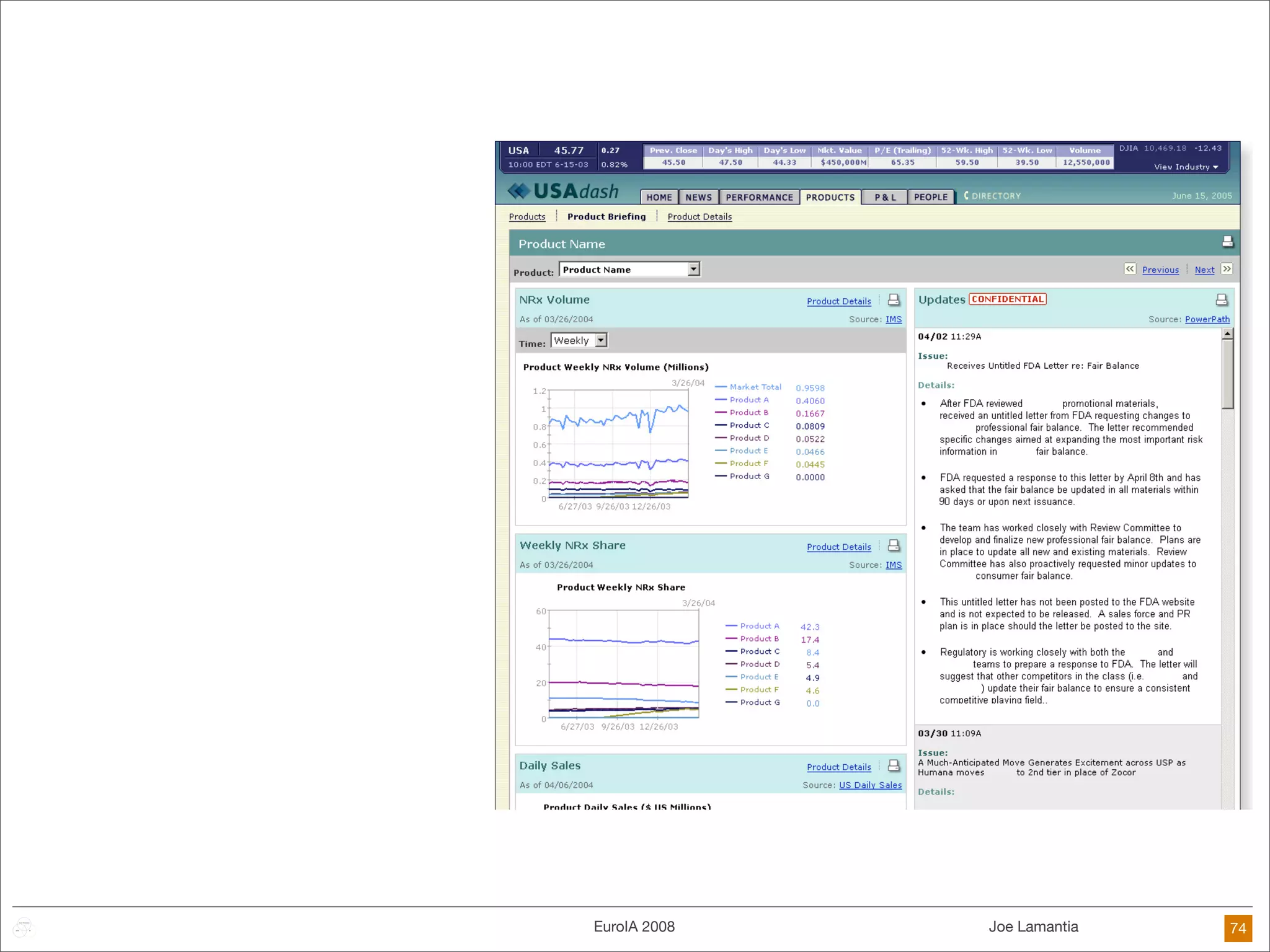Expand the Weekly time dropdown
Image resolution: width=1270 pixels, height=952 pixels.
(600, 340)
